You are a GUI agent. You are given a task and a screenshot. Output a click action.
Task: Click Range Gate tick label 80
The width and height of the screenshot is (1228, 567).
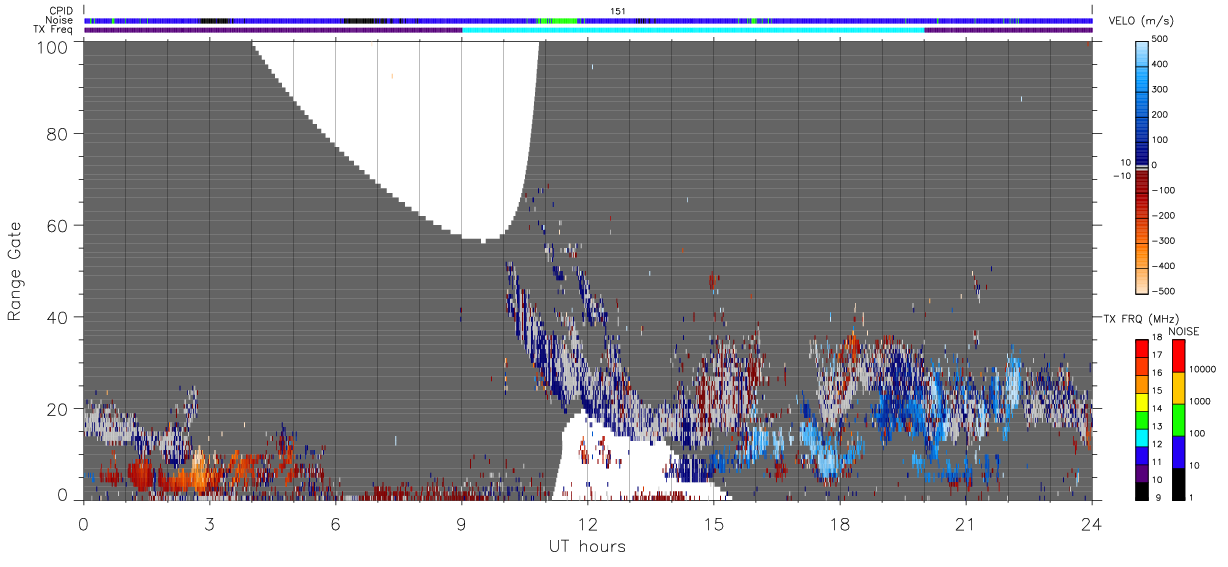coord(55,134)
